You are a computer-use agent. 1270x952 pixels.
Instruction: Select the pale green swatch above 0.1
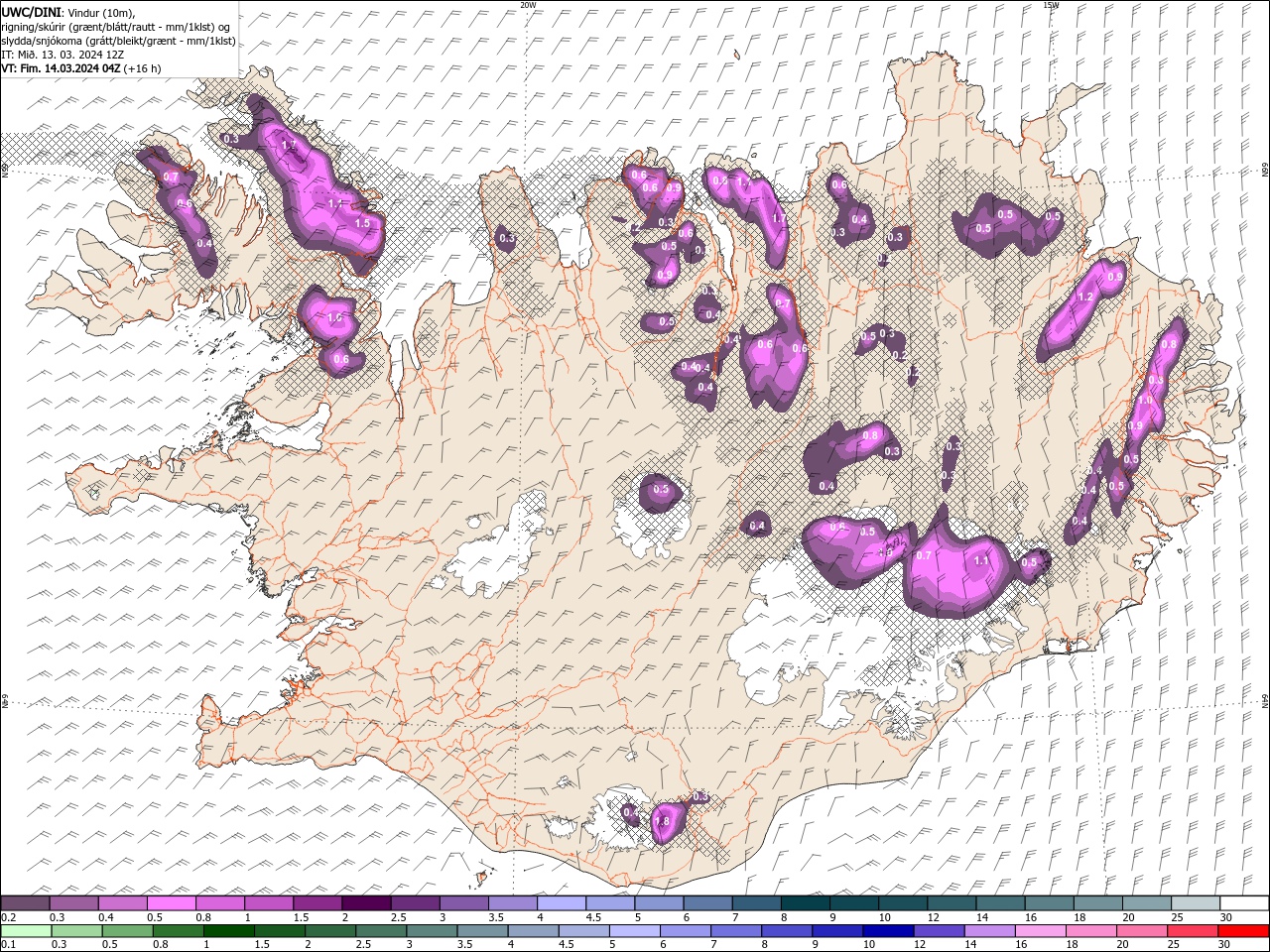pyautogui.click(x=26, y=931)
